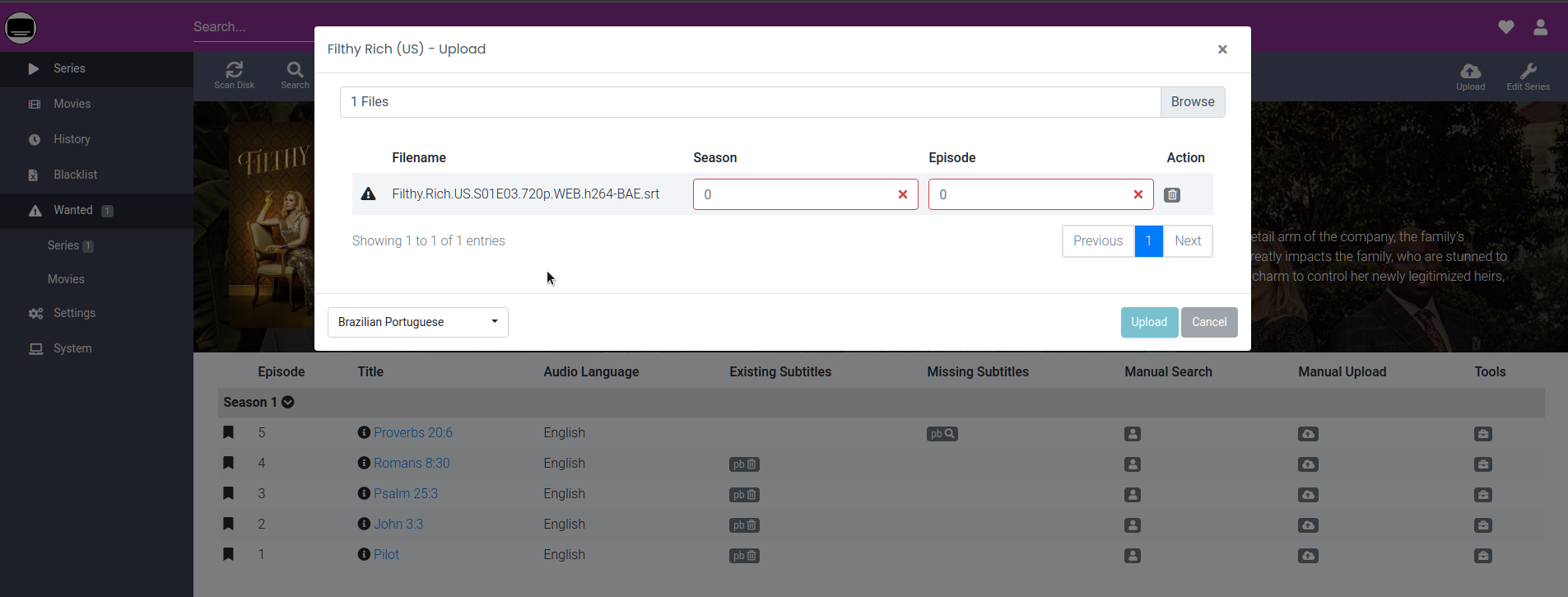This screenshot has height=597, width=1568.
Task: Open History in the sidebar
Action: pos(96,140)
